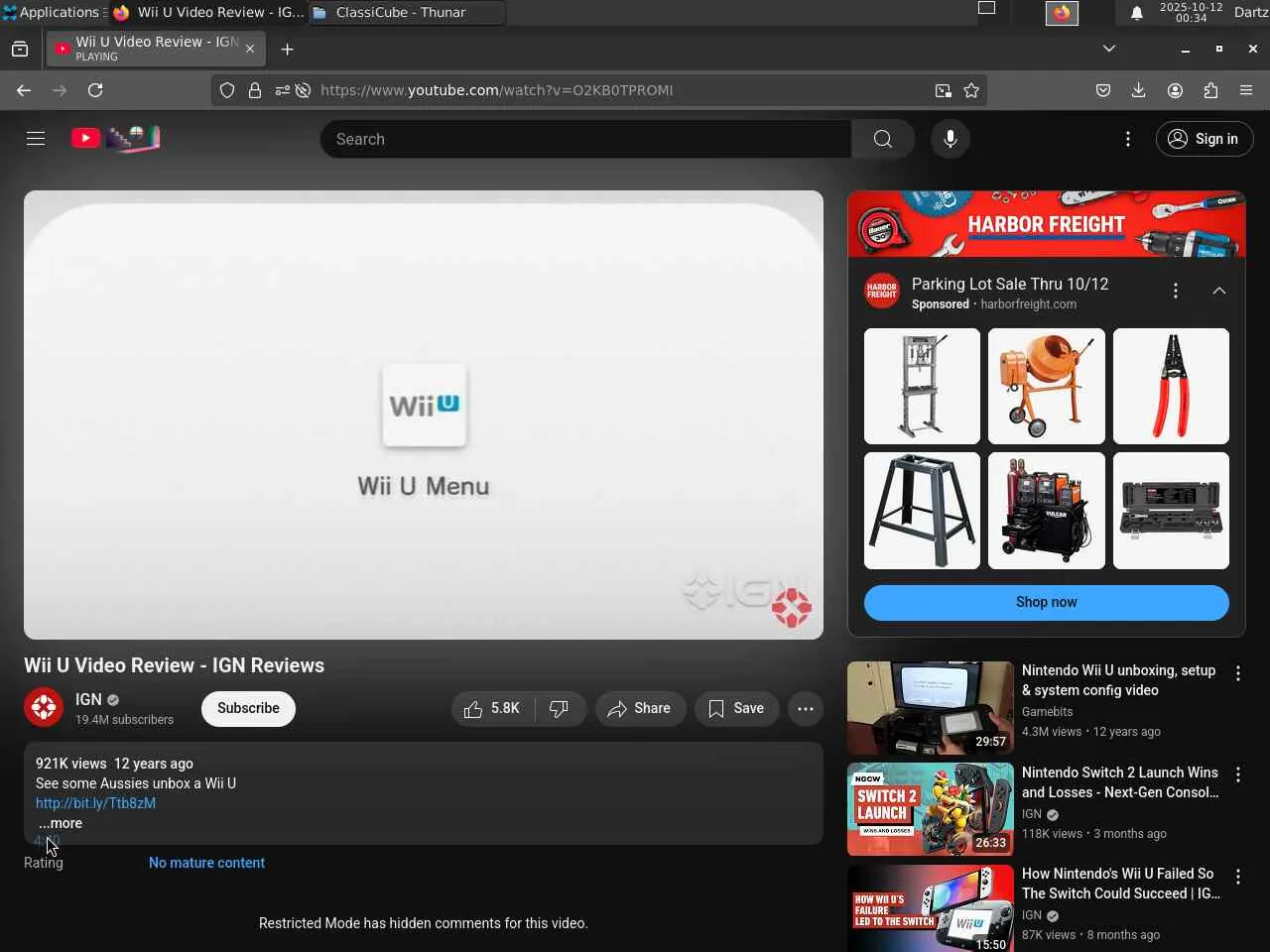Open Firefox View from the tab bar
The image size is (1270, 952).
point(20,49)
